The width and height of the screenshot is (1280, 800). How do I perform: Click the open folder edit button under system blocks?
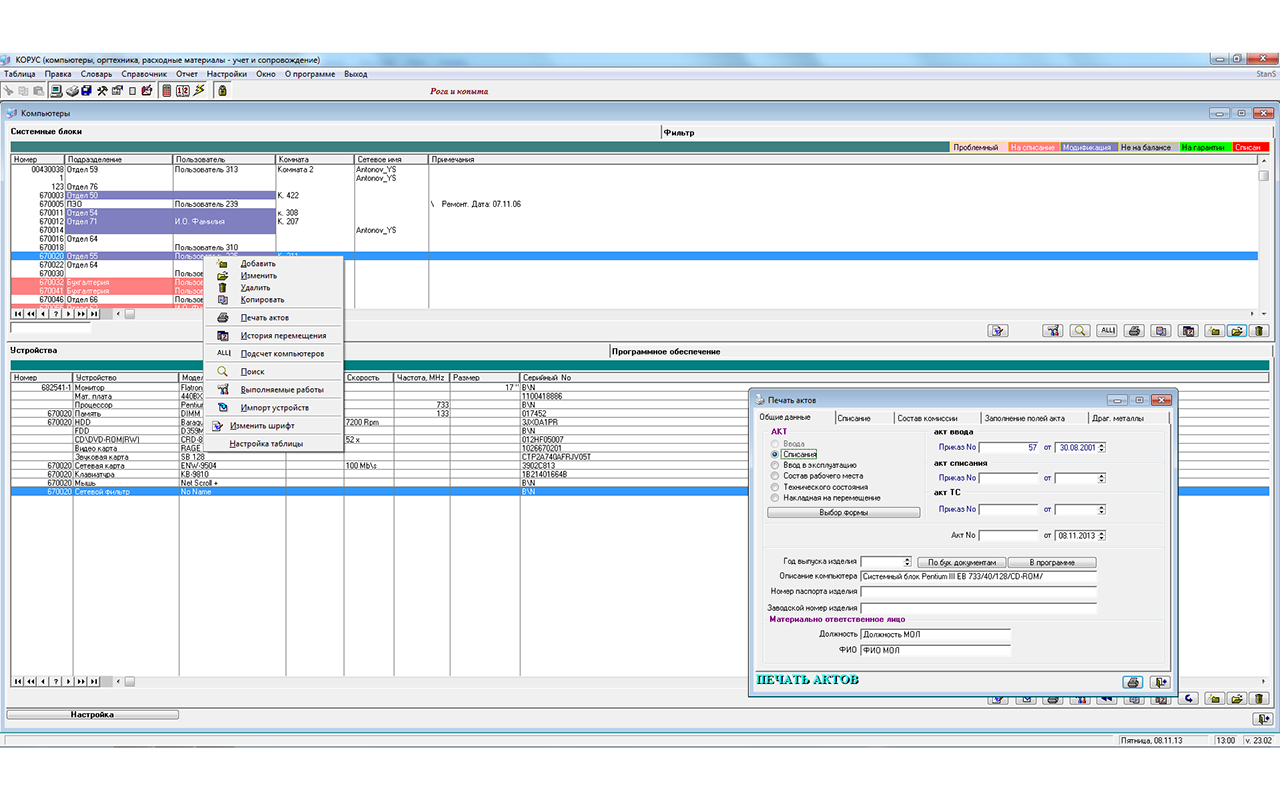pyautogui.click(x=1237, y=330)
